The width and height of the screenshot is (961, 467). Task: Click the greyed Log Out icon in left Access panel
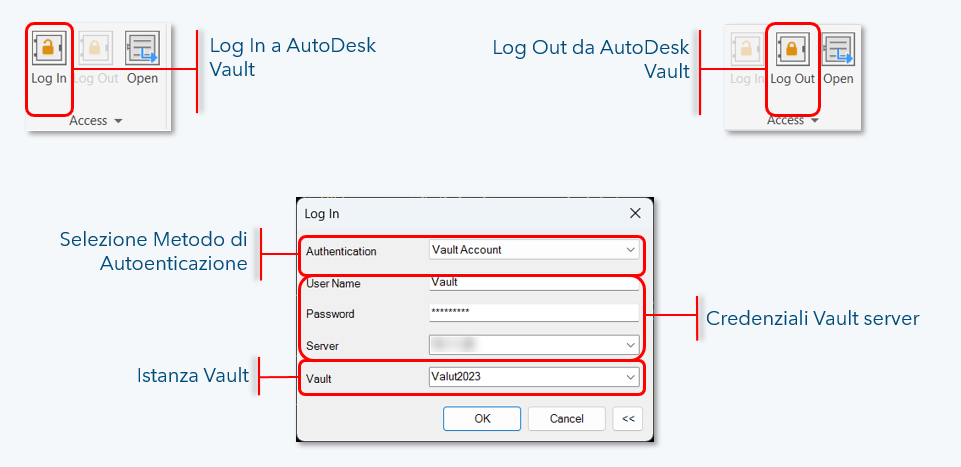[x=96, y=49]
